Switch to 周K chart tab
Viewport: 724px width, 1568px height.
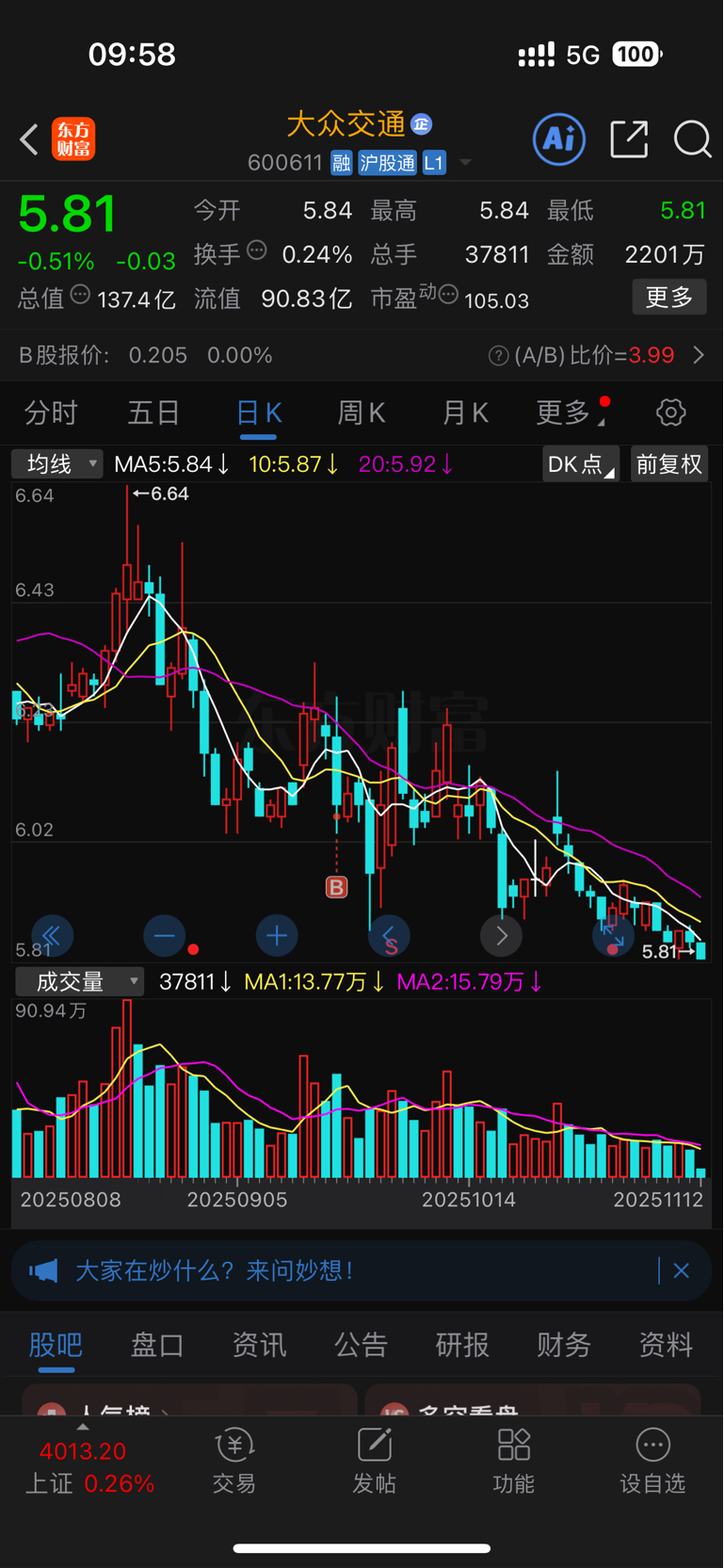point(362,412)
